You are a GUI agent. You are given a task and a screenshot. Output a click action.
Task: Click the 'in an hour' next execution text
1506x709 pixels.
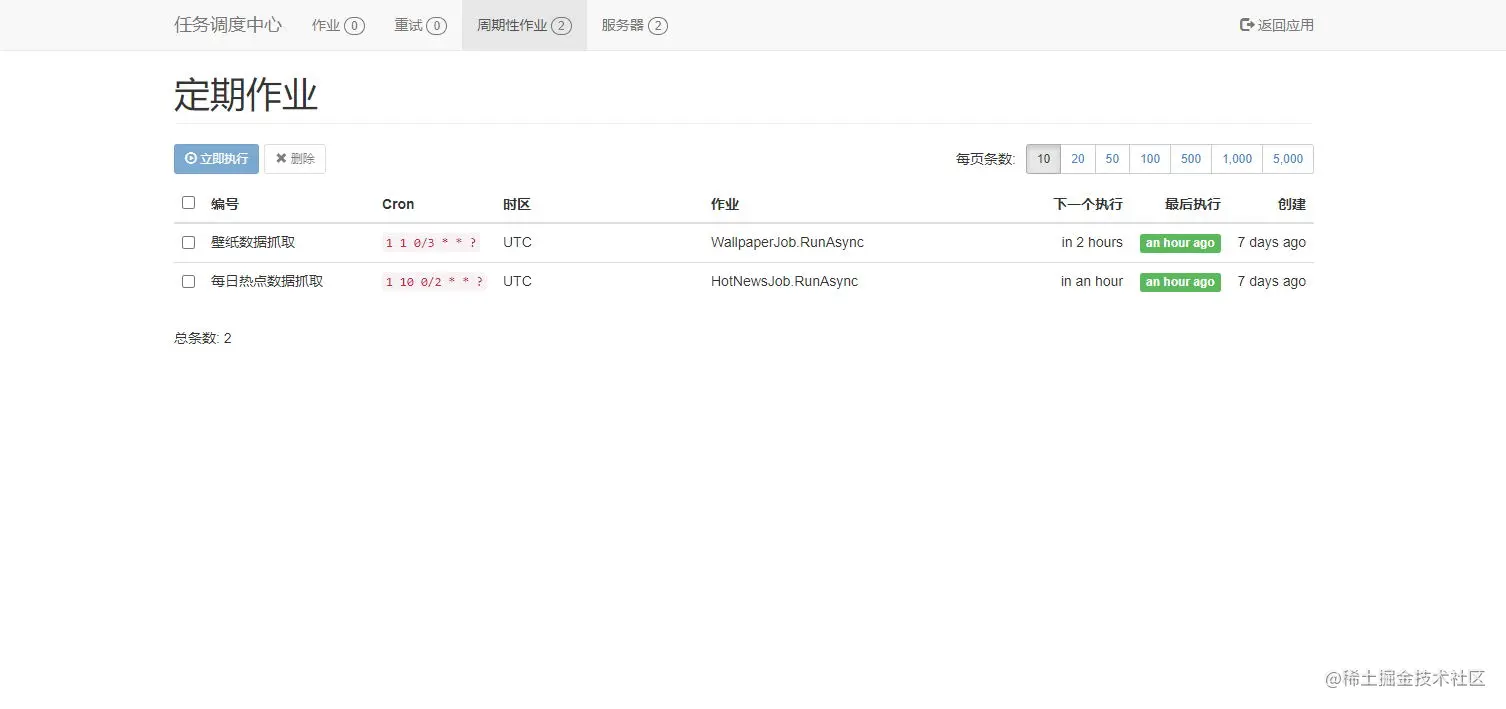tap(1092, 281)
